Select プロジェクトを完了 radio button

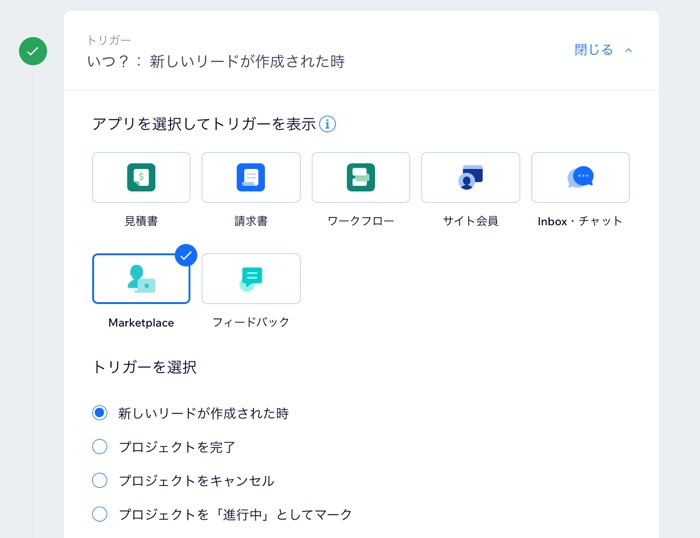(x=99, y=447)
